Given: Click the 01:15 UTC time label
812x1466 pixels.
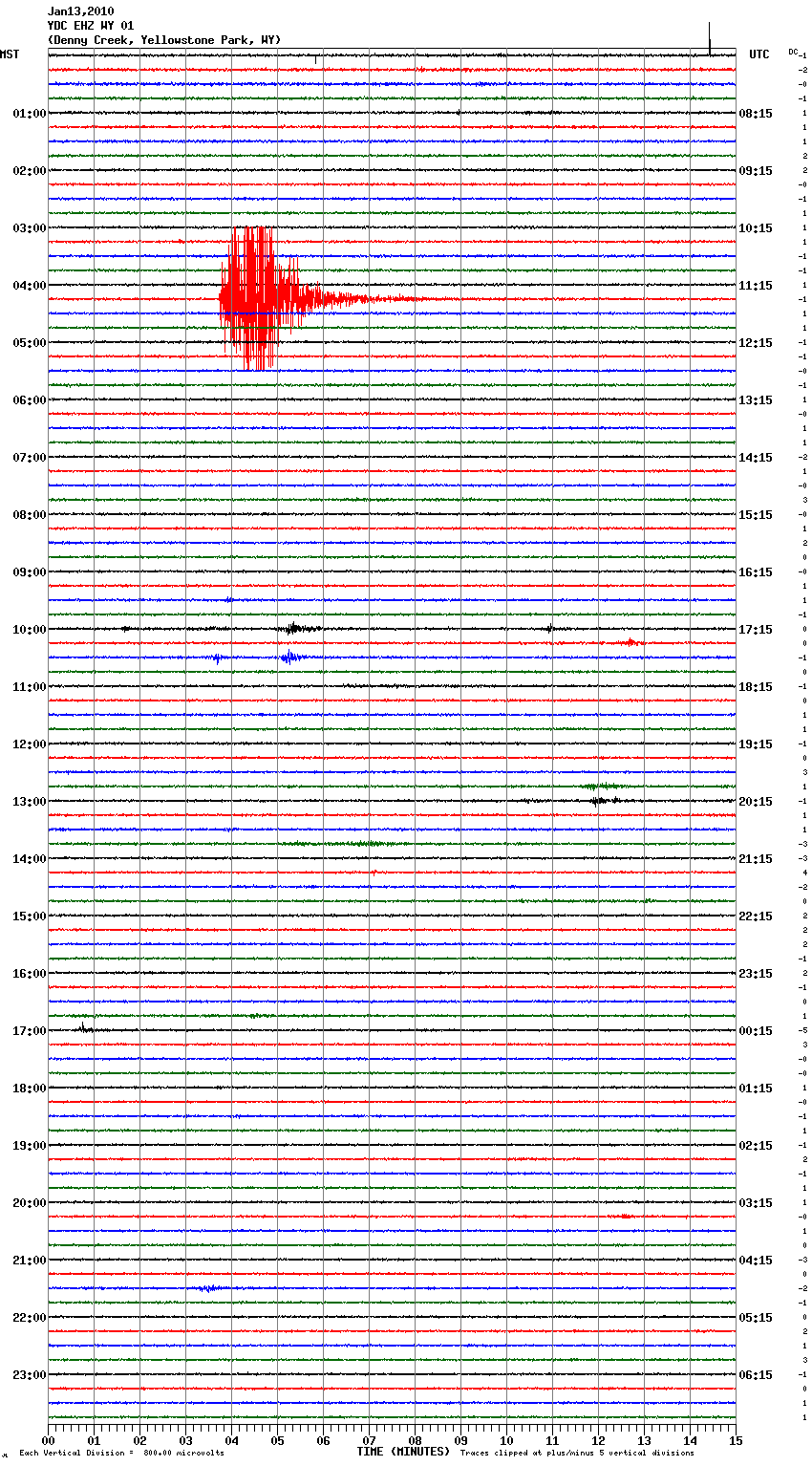Looking at the screenshot, I should pos(756,1089).
